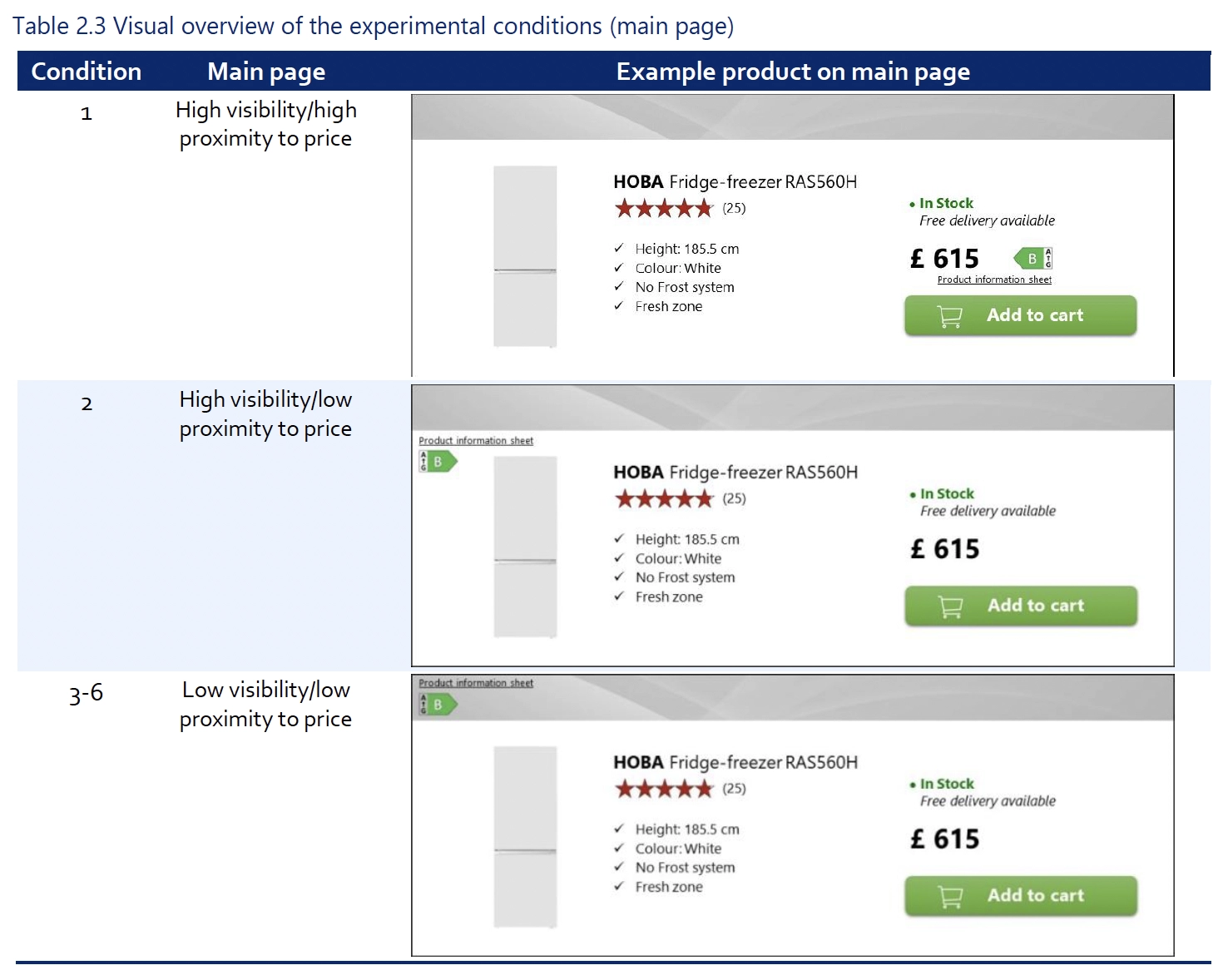The height and width of the screenshot is (980, 1228).
Task: Click the Condition column header
Action: [87, 72]
